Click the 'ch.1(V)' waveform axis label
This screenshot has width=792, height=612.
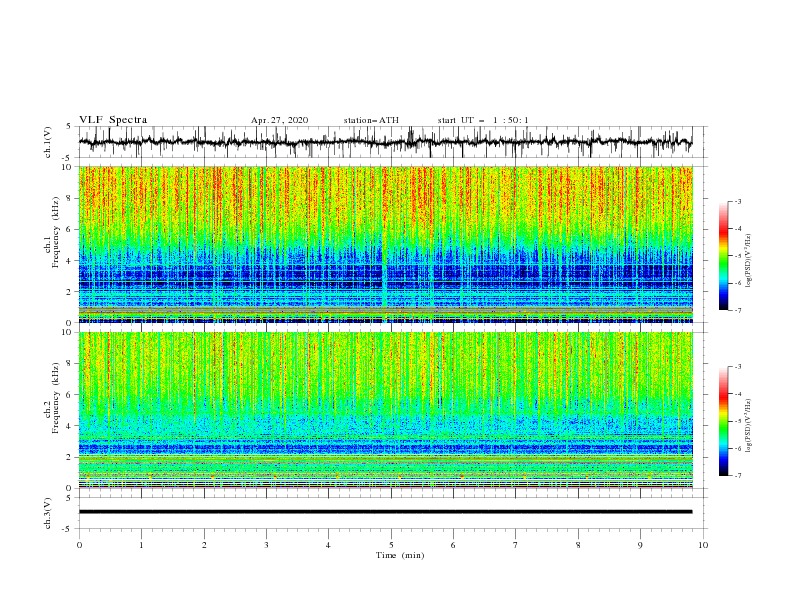(x=48, y=142)
